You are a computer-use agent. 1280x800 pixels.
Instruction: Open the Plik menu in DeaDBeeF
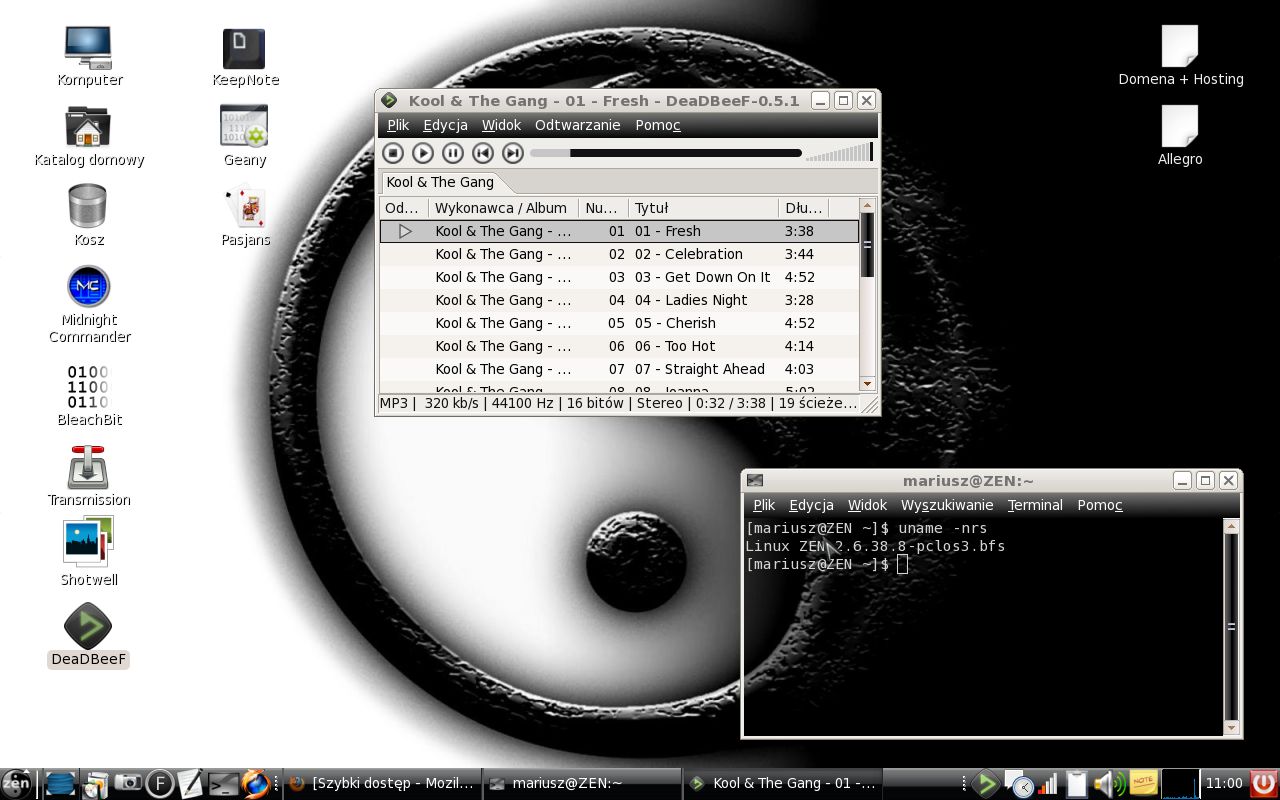[x=398, y=125]
